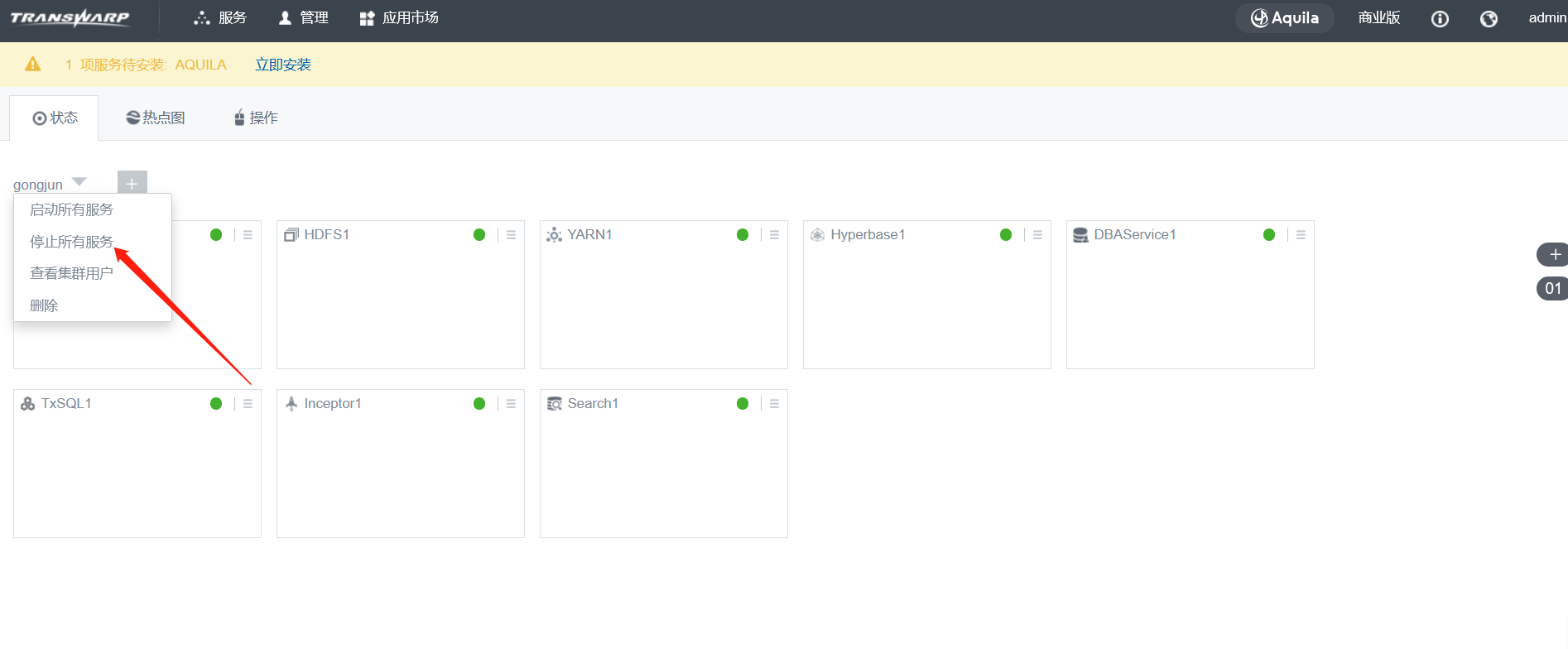The image size is (1568, 649).
Task: Click the globe language icon
Action: point(1489,19)
